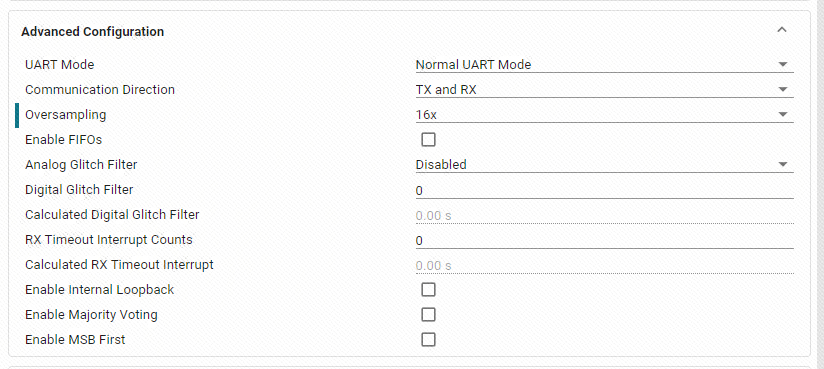Screen dimensions: 824x369
Task: Click the Digital Glitch Filter value field
Action: [x=604, y=190]
